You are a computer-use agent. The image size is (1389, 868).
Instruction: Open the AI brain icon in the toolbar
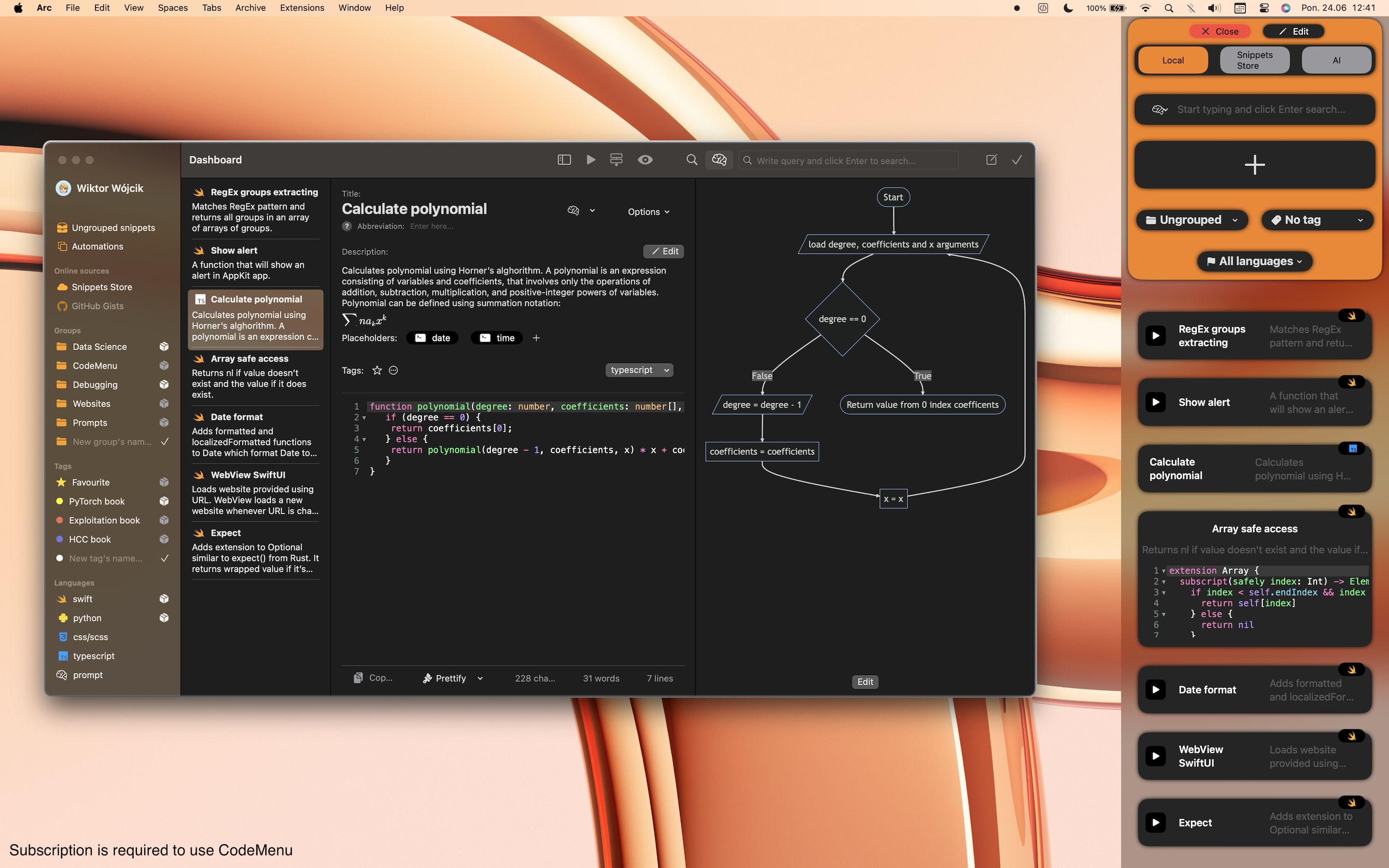point(719,160)
